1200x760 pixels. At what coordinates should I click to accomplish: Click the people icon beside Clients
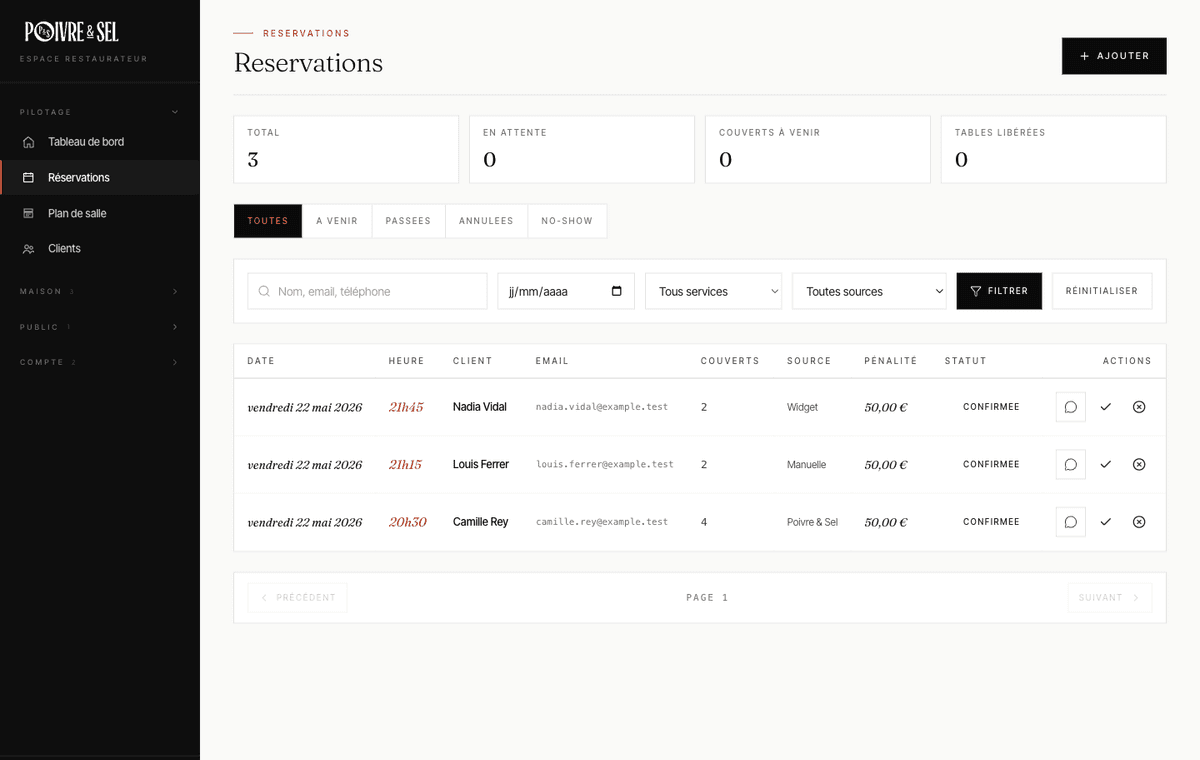click(28, 249)
